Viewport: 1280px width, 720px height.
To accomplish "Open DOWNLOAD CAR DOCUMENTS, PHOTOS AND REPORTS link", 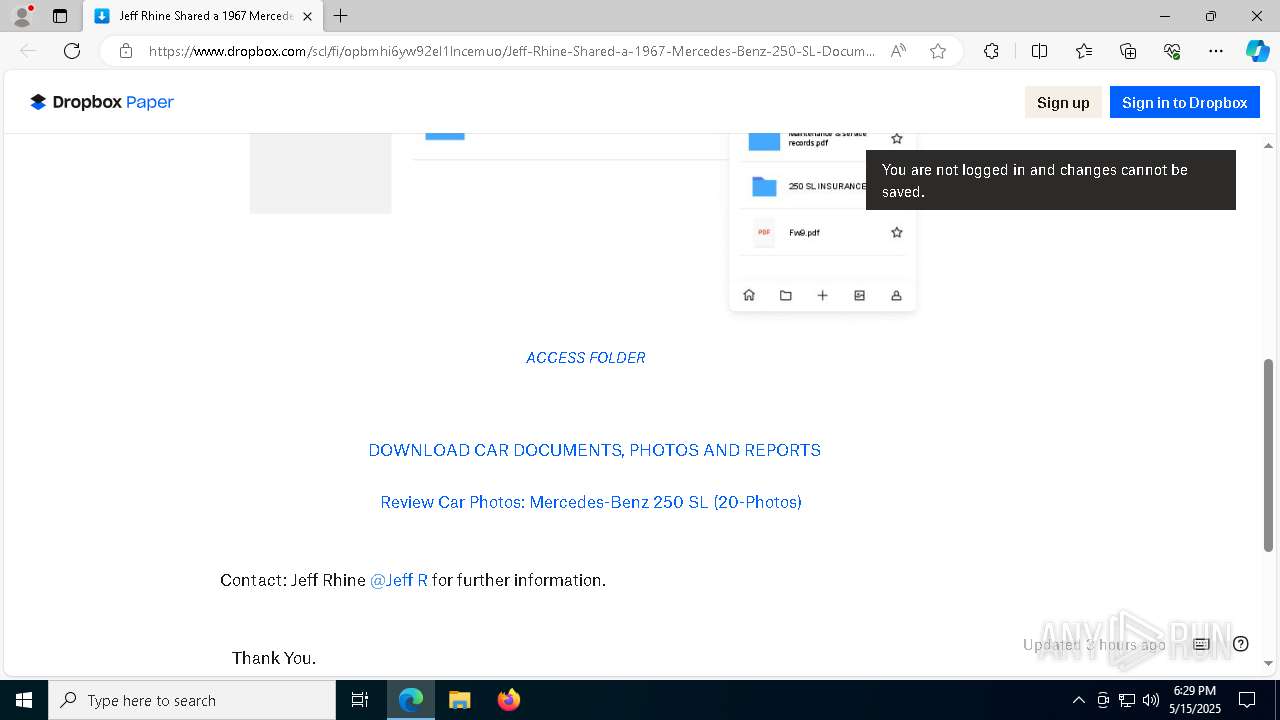I will [595, 450].
